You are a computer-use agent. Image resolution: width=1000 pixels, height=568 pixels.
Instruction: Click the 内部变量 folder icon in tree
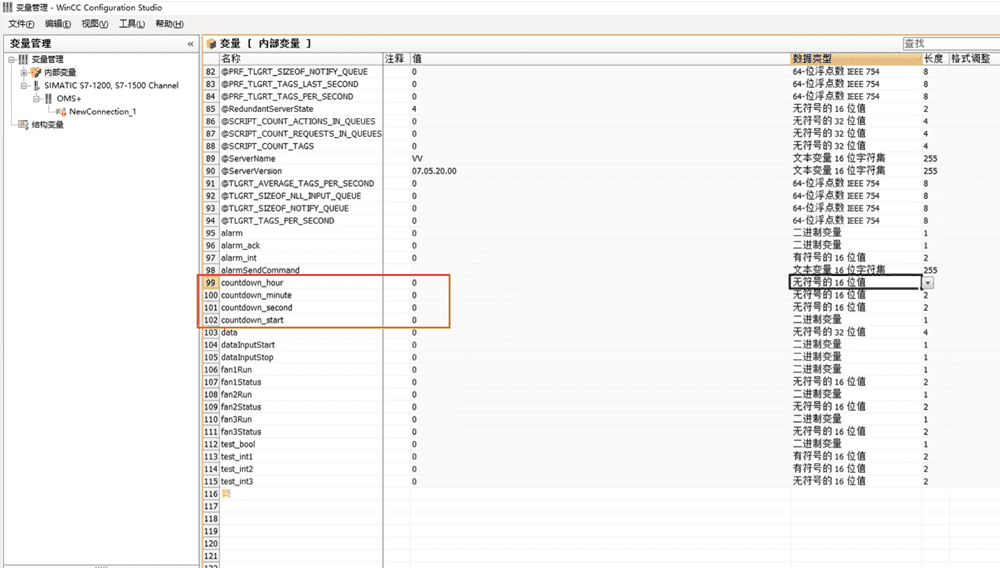pos(36,72)
